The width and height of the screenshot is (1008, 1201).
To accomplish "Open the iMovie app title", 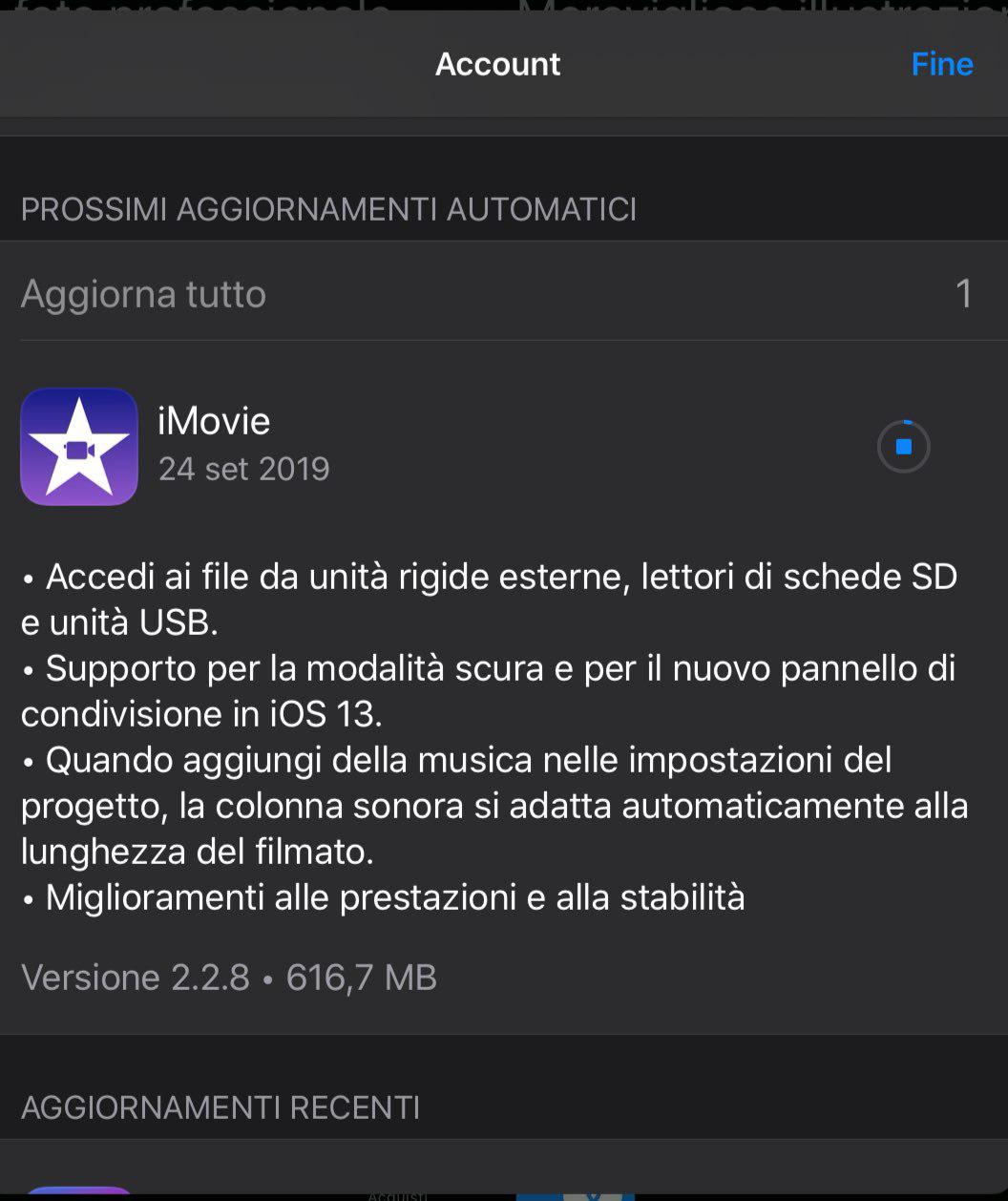I will pyautogui.click(x=214, y=421).
